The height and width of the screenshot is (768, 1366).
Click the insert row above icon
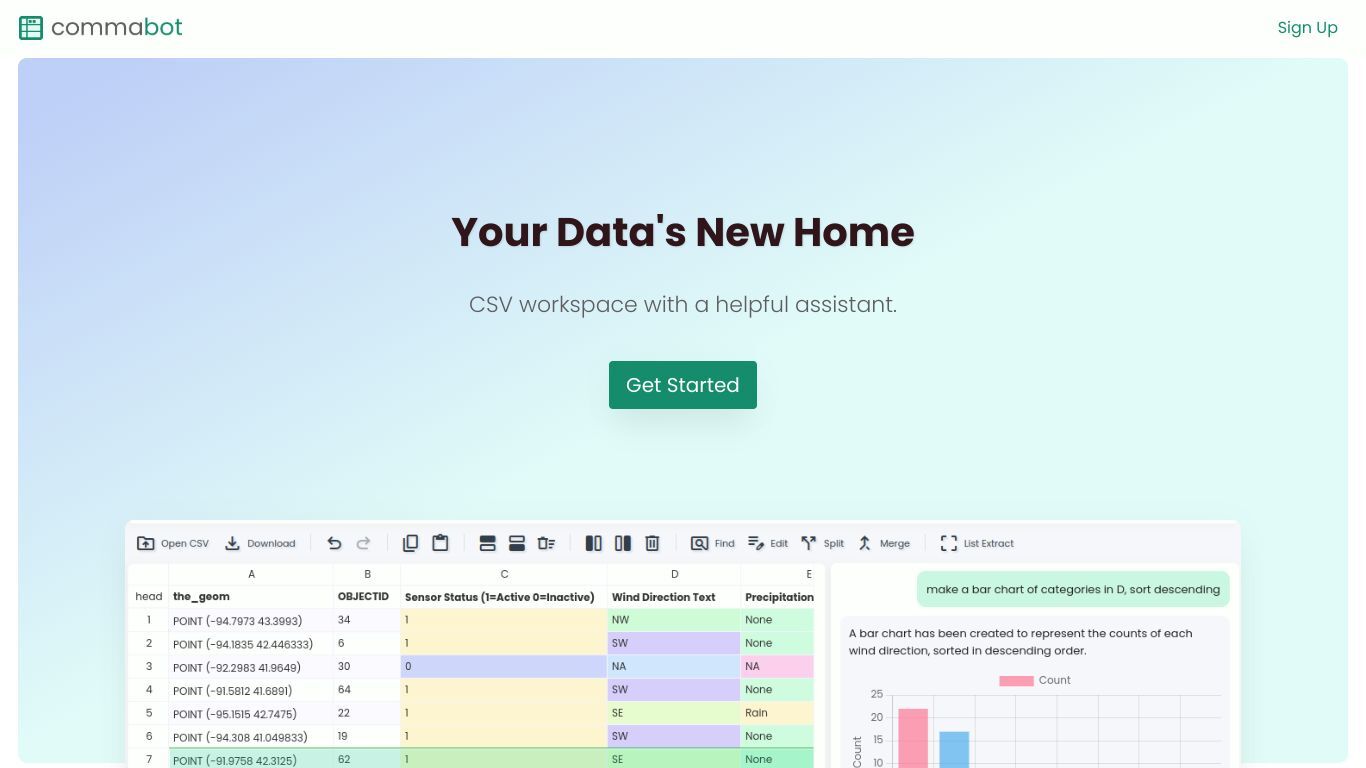[487, 543]
